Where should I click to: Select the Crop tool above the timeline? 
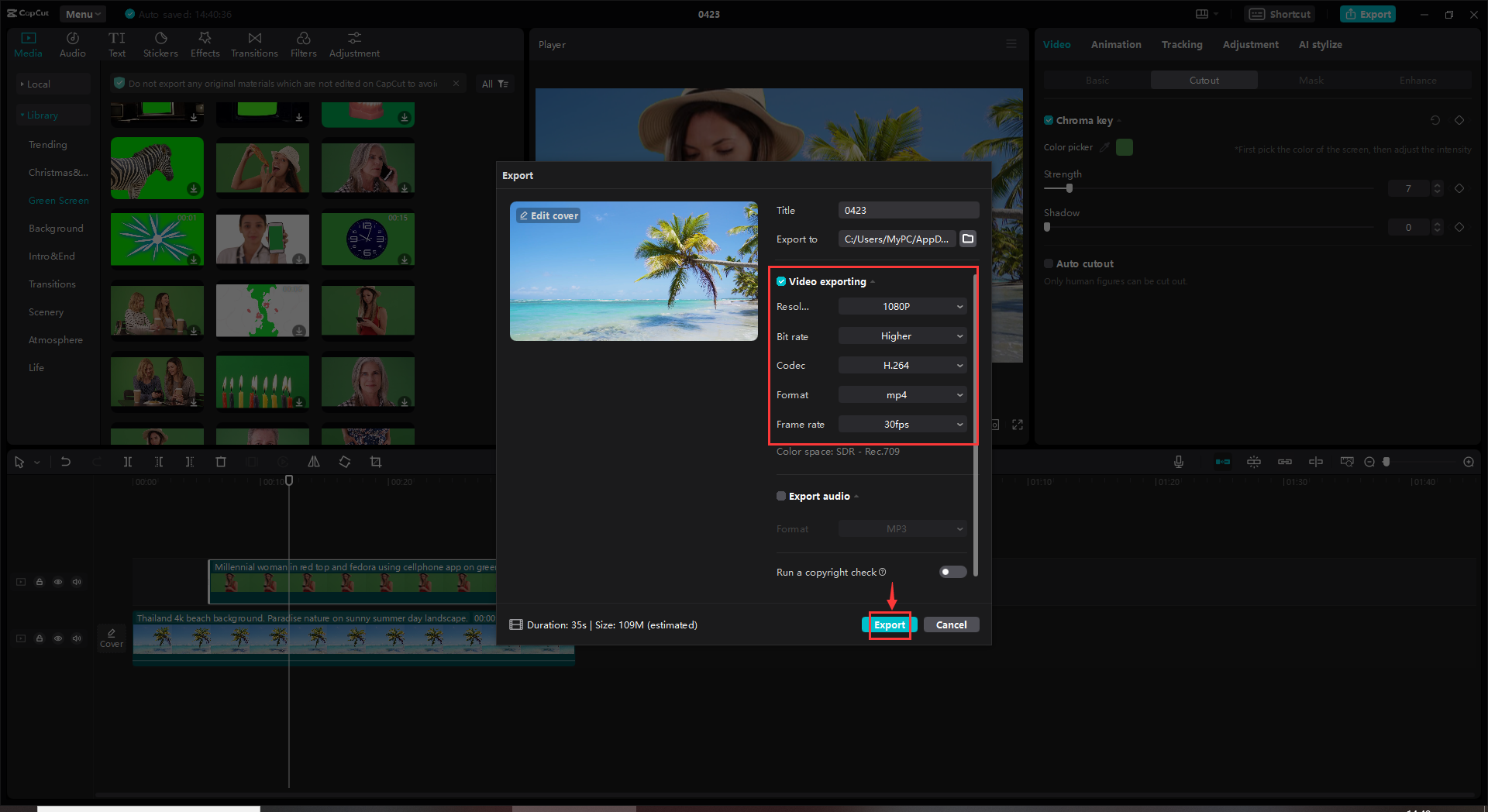(376, 461)
